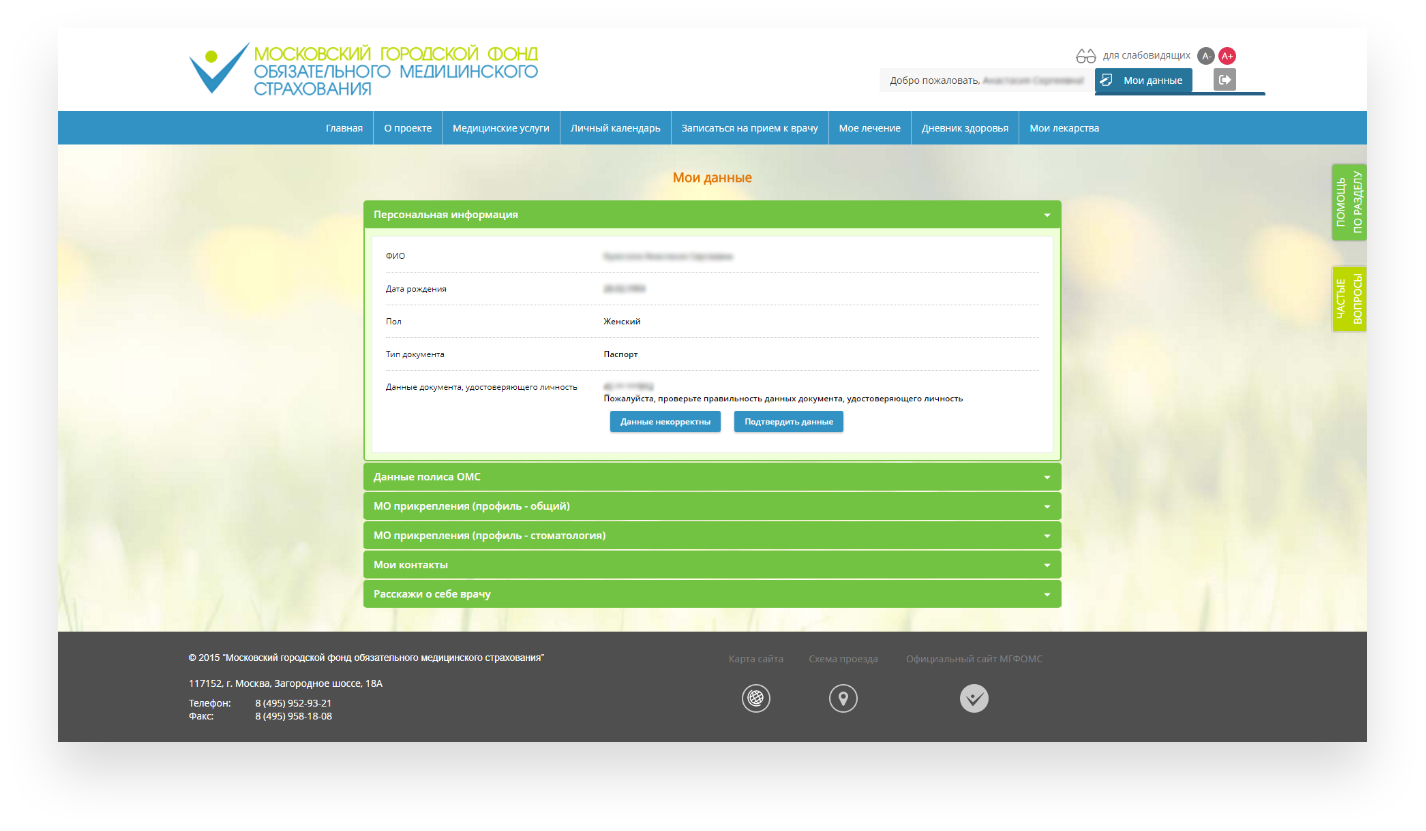The height and width of the screenshot is (831, 1426).
Task: Select the normal font size 'A' icon
Action: [1206, 56]
